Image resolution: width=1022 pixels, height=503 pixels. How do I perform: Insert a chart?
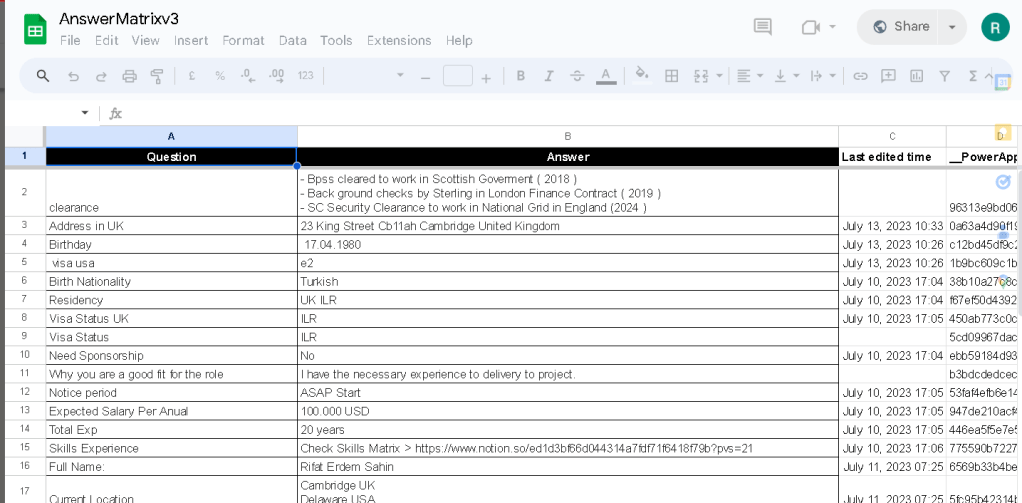click(x=916, y=76)
